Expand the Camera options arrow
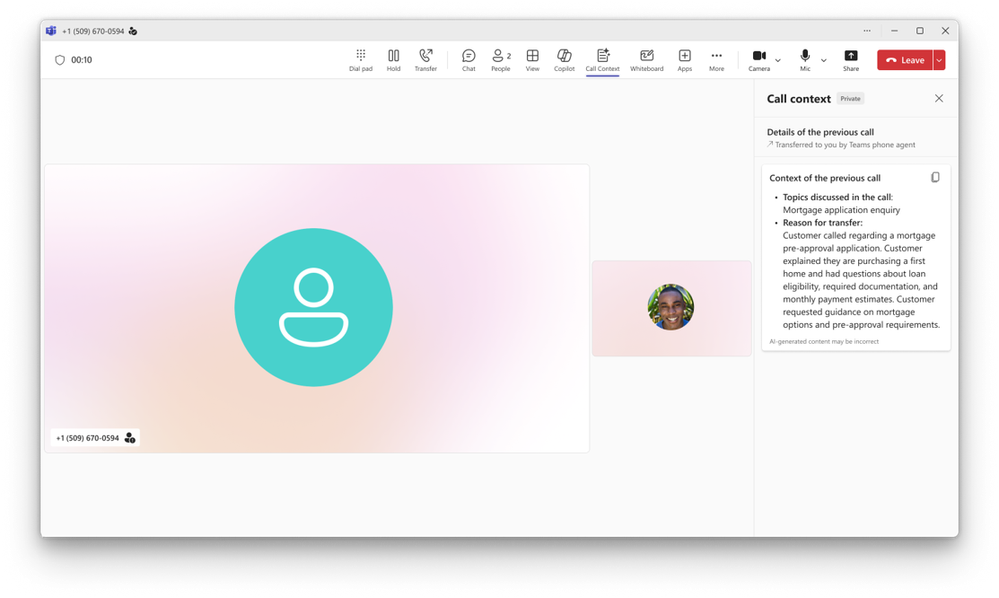 778,61
